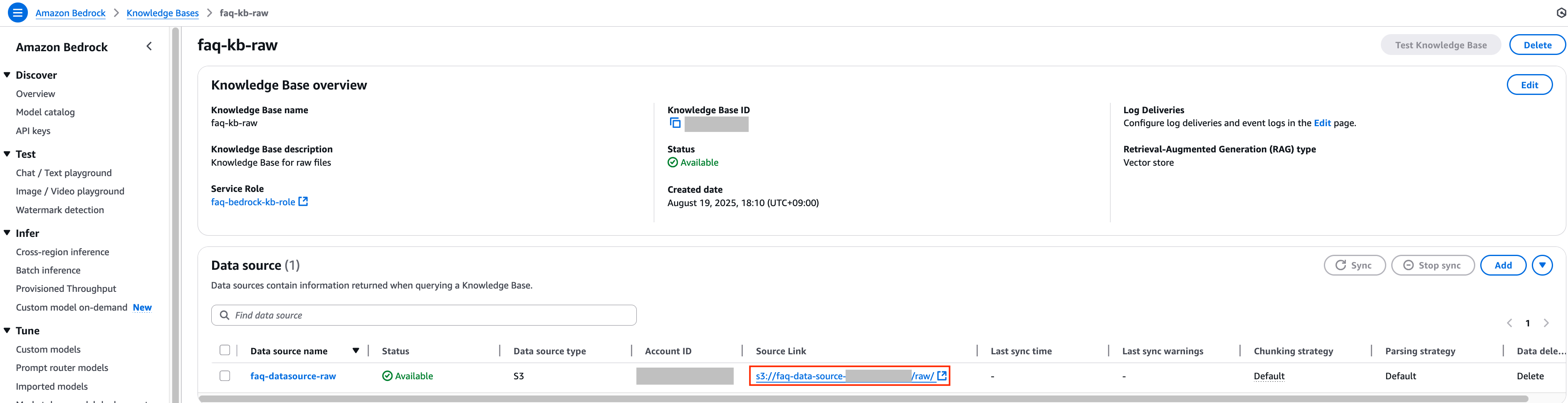
Task: Click the Stop sync button
Action: pyautogui.click(x=1432, y=265)
